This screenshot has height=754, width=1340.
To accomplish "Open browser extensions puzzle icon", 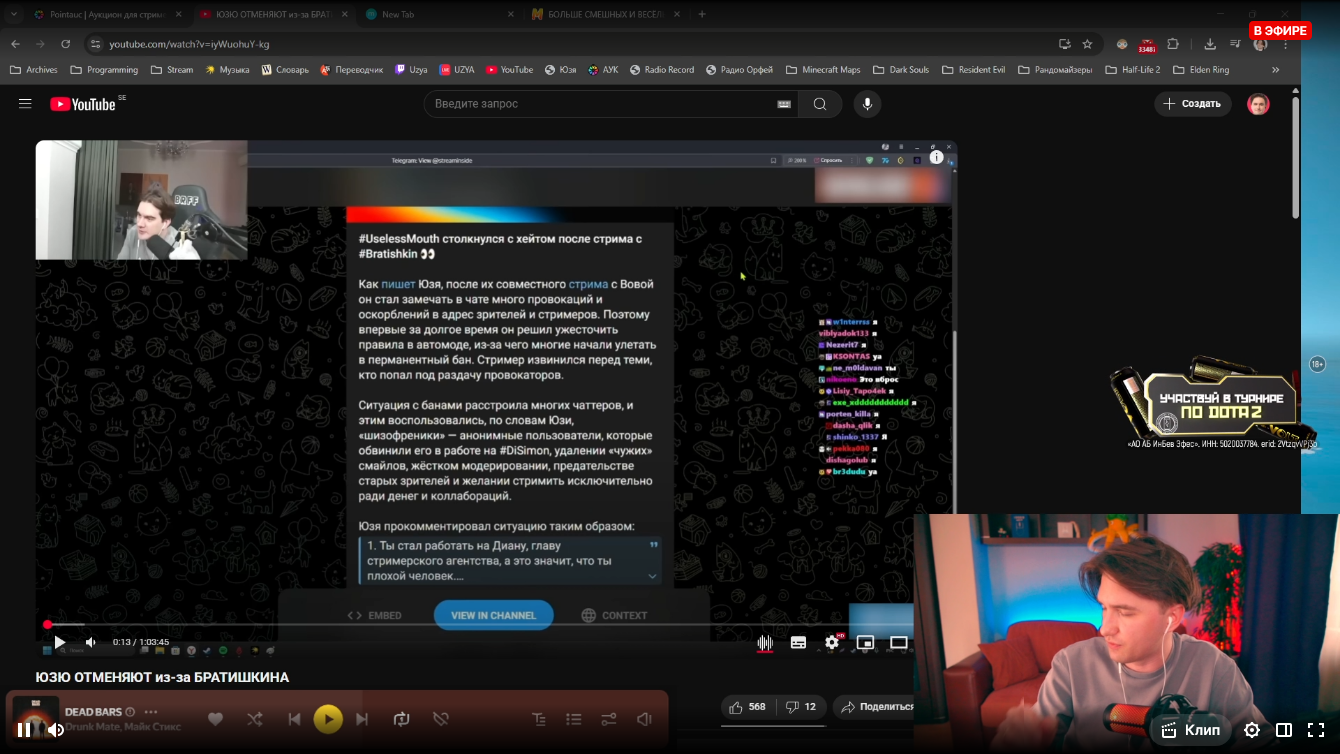I will tap(1173, 44).
